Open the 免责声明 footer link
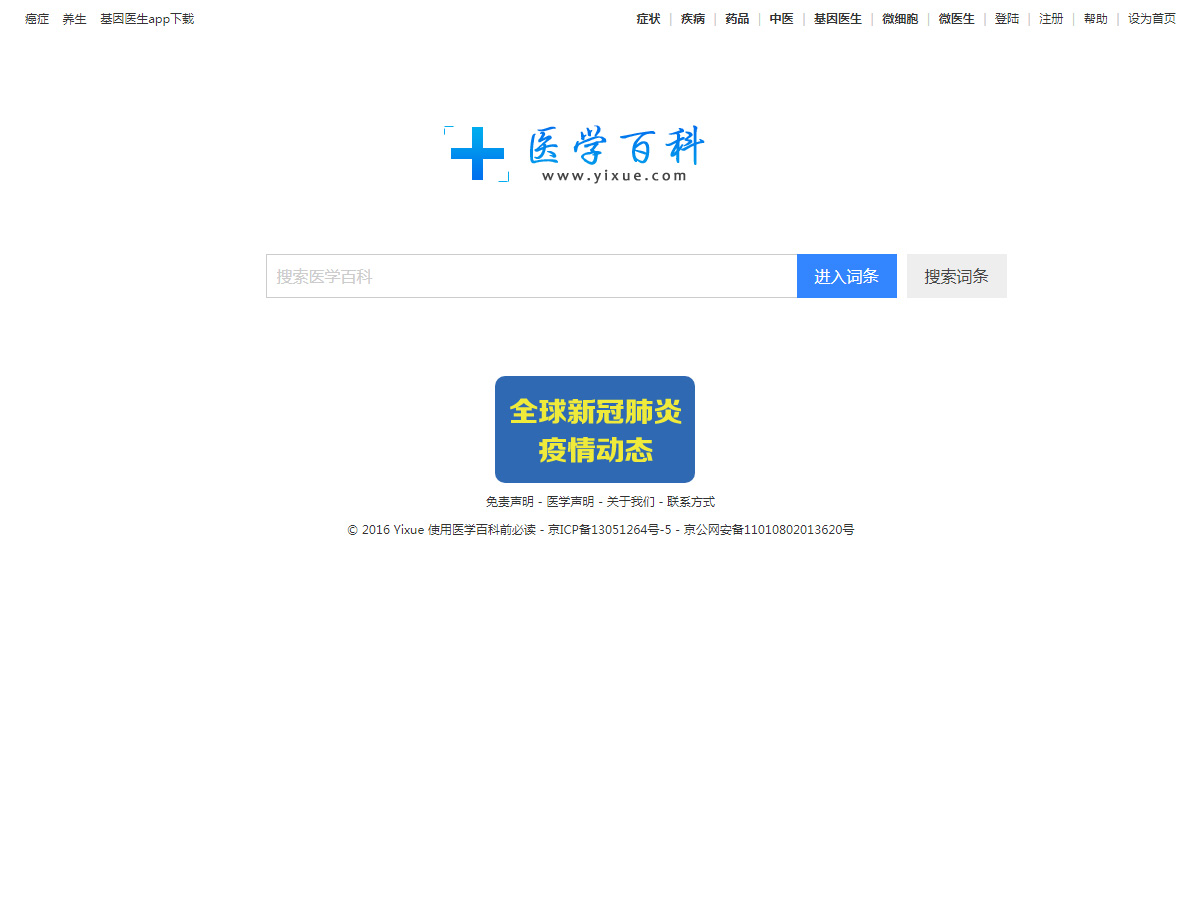Image resolution: width=1201 pixels, height=909 pixels. 510,502
